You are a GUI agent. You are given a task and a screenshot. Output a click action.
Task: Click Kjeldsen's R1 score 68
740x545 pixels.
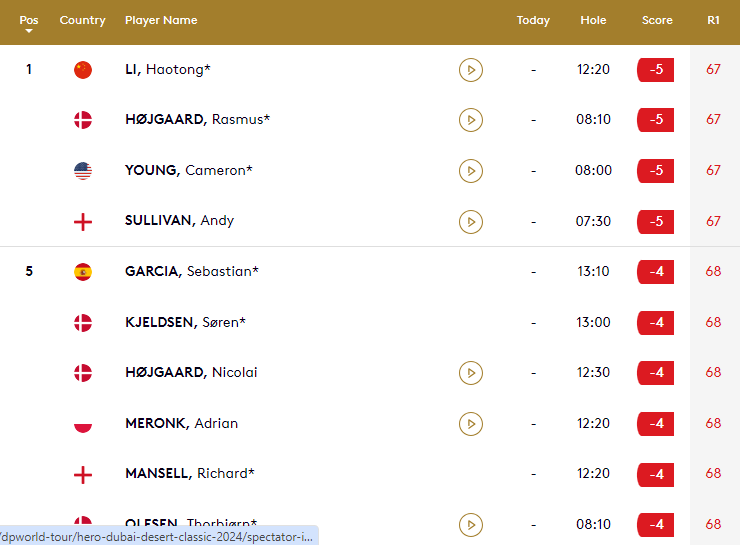[713, 323]
